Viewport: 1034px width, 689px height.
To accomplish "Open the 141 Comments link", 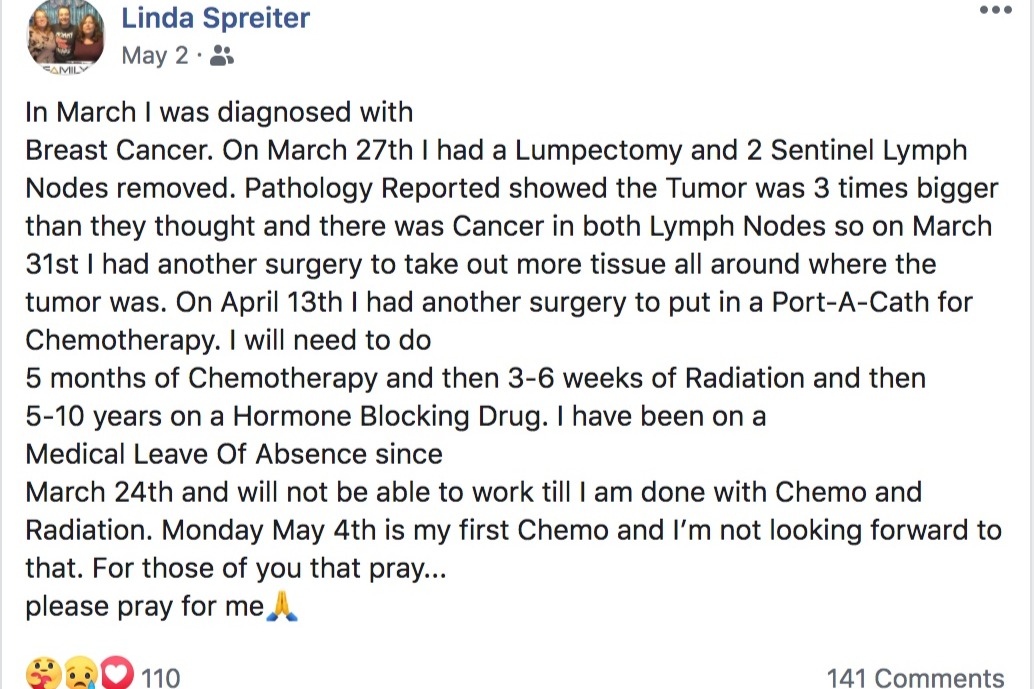I will (x=915, y=678).
